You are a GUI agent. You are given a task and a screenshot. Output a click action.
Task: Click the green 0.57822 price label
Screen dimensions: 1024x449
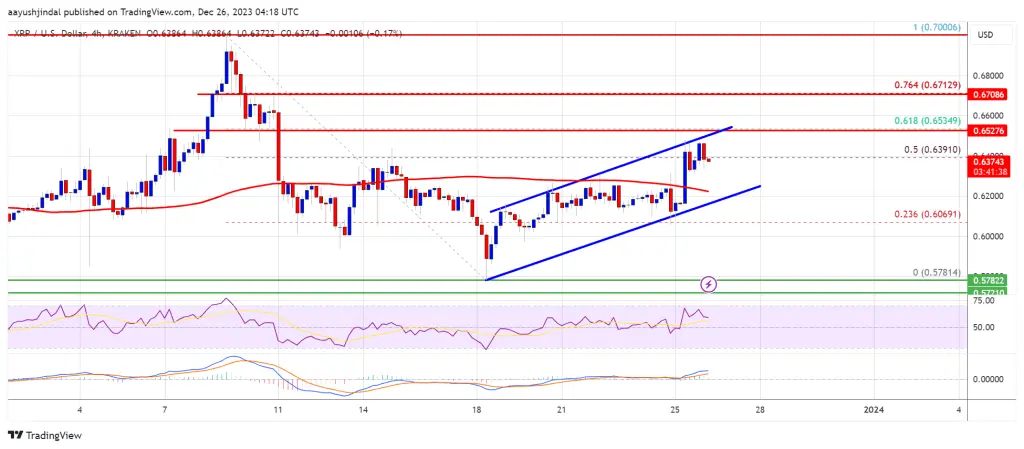click(x=987, y=281)
